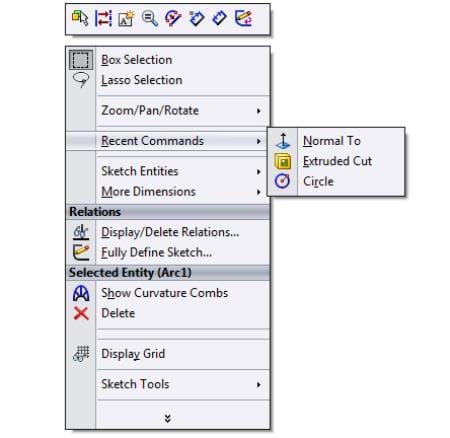450x438 pixels.
Task: Show more menu items via double chevron
Action: point(168,418)
